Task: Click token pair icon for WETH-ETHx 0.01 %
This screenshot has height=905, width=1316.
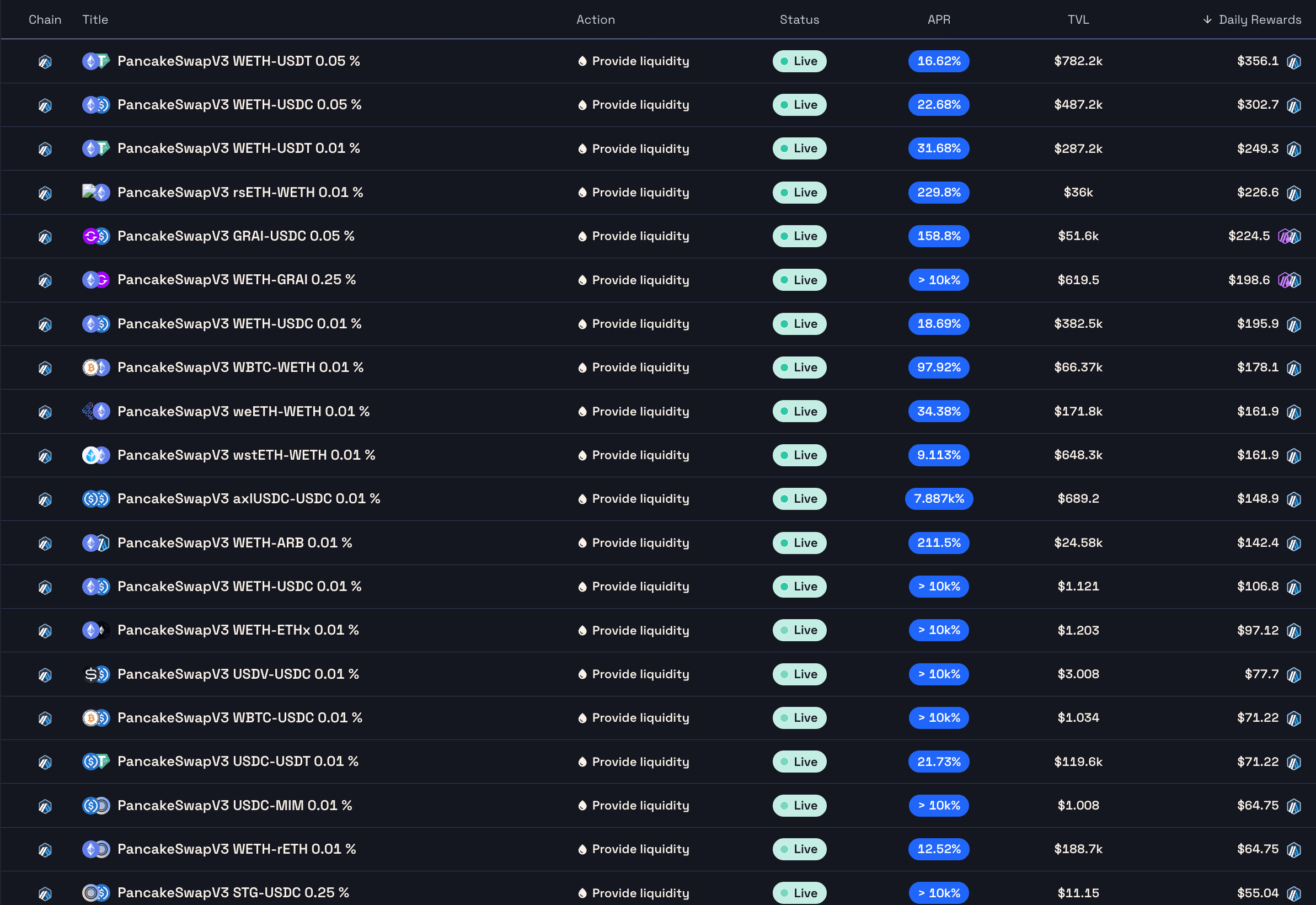Action: 96,630
